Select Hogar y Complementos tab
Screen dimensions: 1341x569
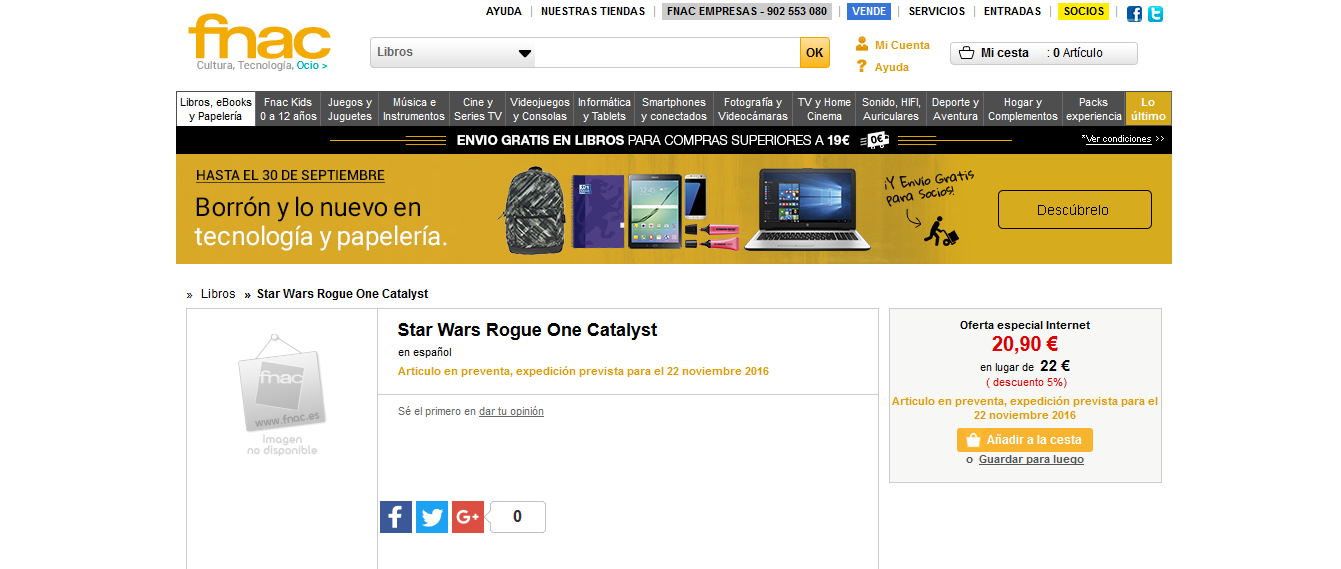[1023, 109]
